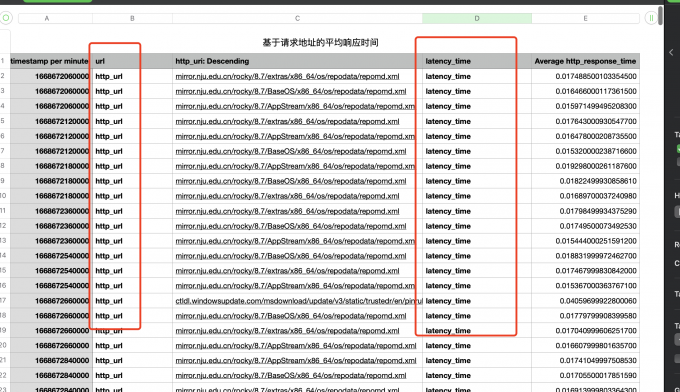Screen dimensions: 680x392
Task: Open the AppStream repomd link in row 8
Action: point(295,166)
